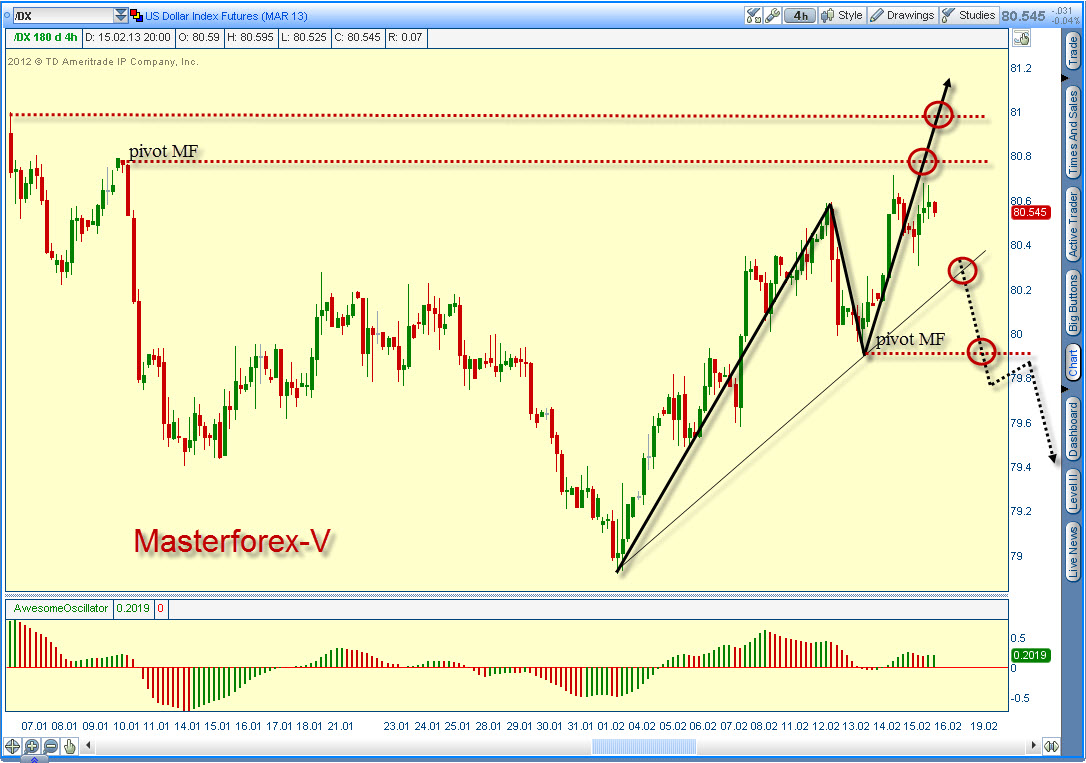Click the H: 80.595 high value

point(250,37)
